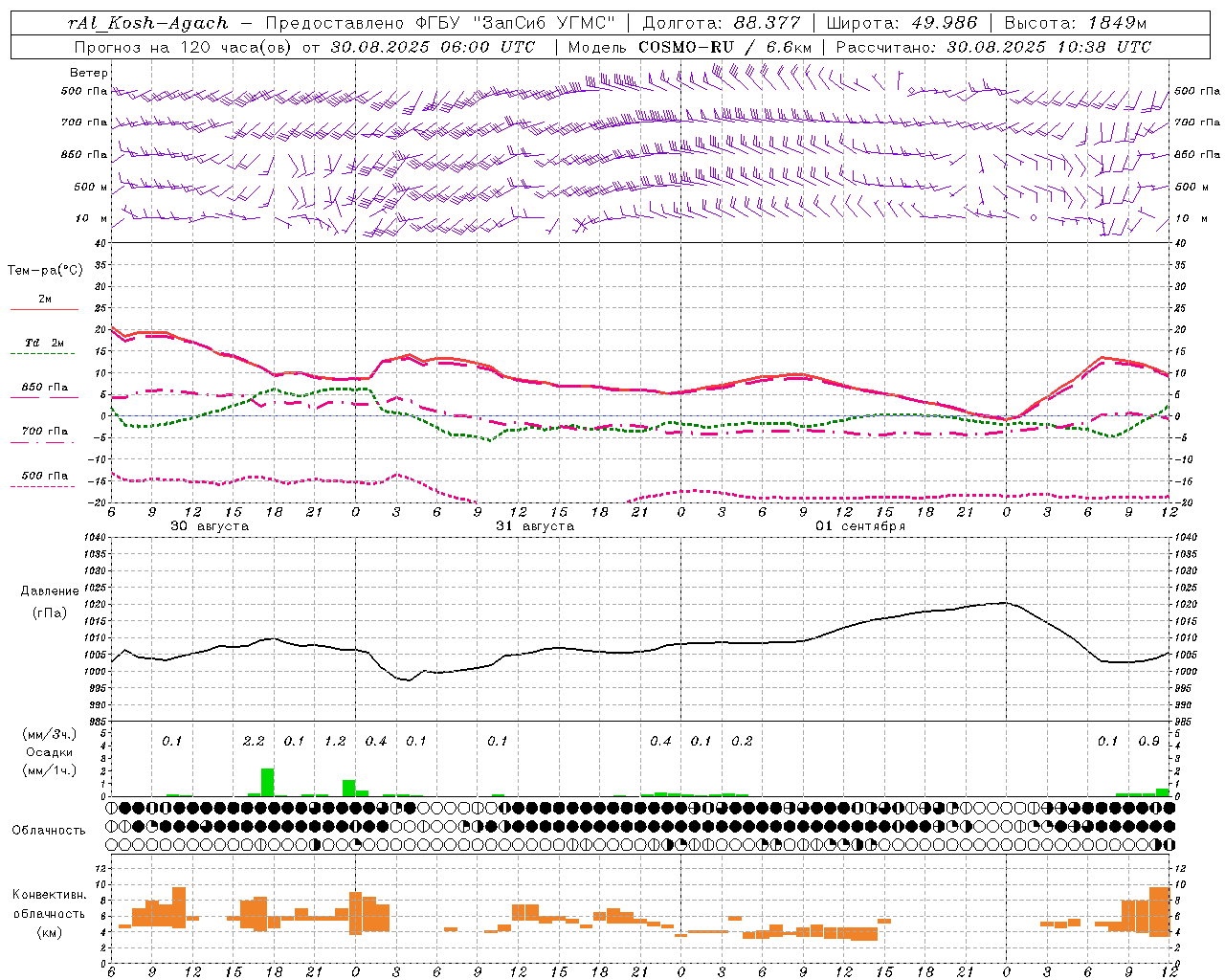Click the 31 августа date label
The height and width of the screenshot is (980, 1225).
click(x=535, y=526)
